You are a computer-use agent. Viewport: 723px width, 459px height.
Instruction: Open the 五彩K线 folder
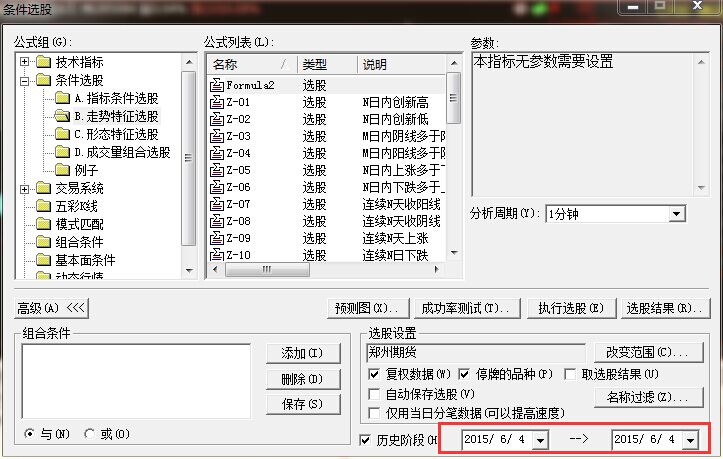pyautogui.click(x=43, y=206)
